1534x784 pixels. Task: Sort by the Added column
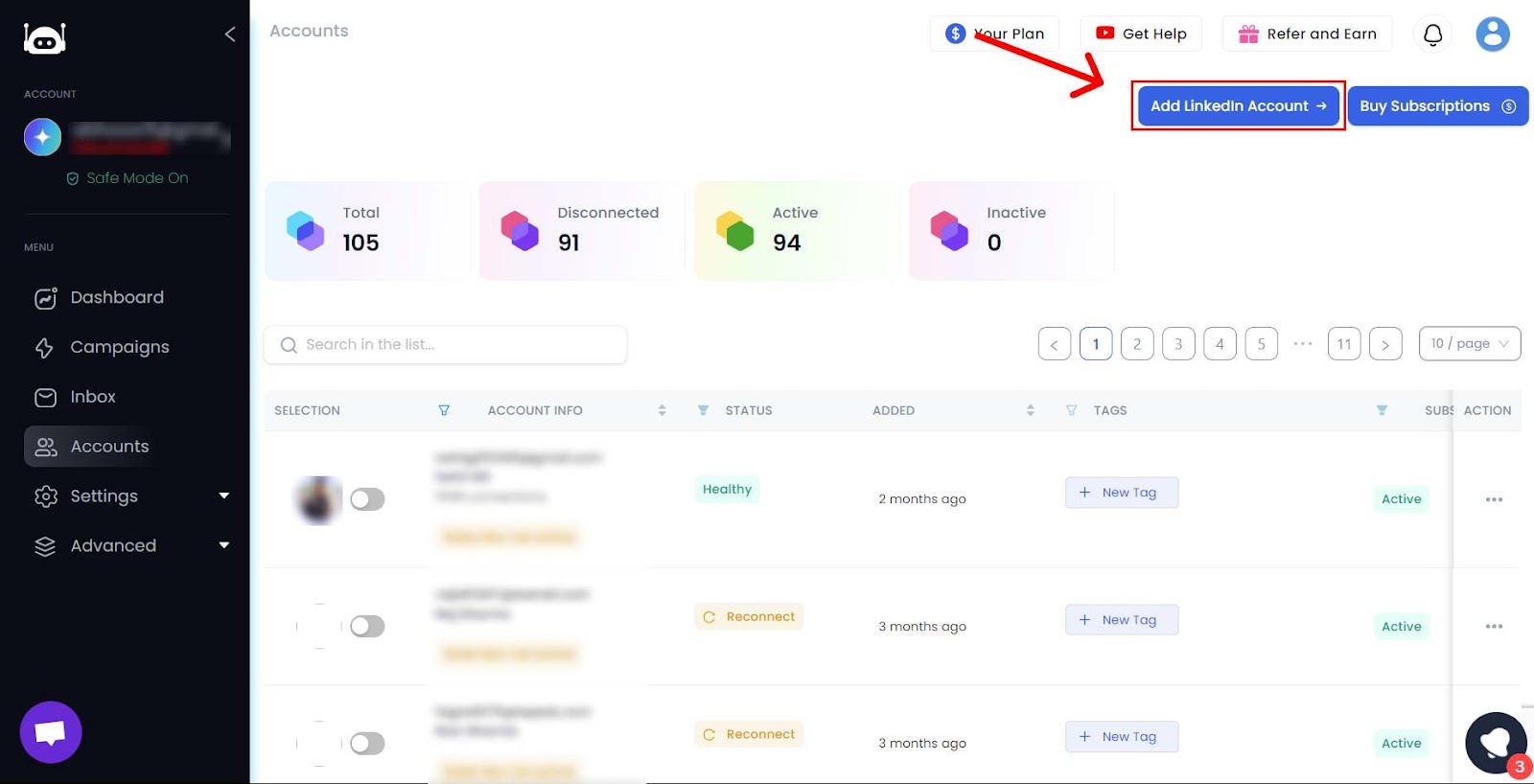point(1031,410)
